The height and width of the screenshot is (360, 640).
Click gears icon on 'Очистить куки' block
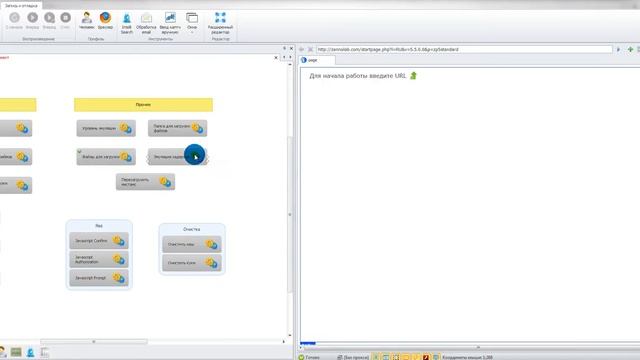click(211, 263)
